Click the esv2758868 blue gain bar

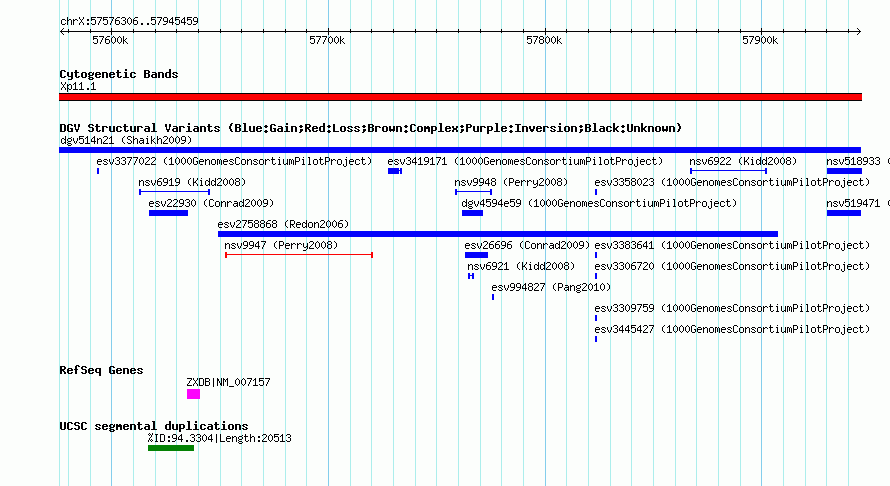tap(498, 234)
